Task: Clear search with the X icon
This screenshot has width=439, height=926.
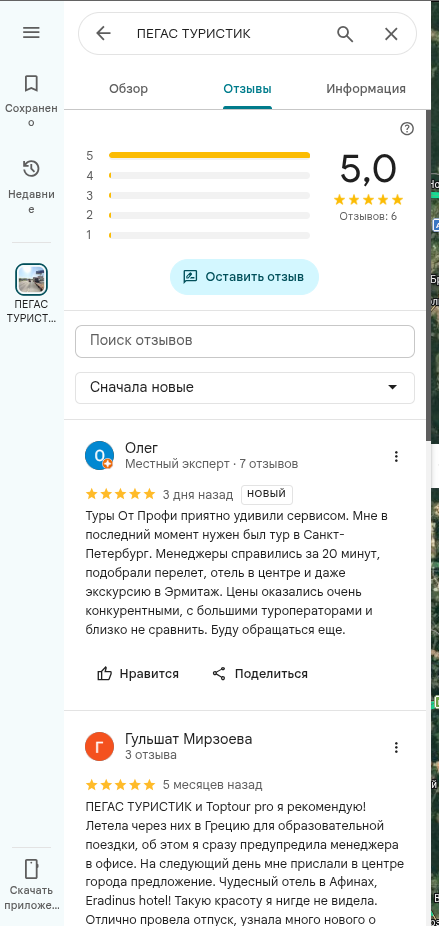Action: pos(391,34)
